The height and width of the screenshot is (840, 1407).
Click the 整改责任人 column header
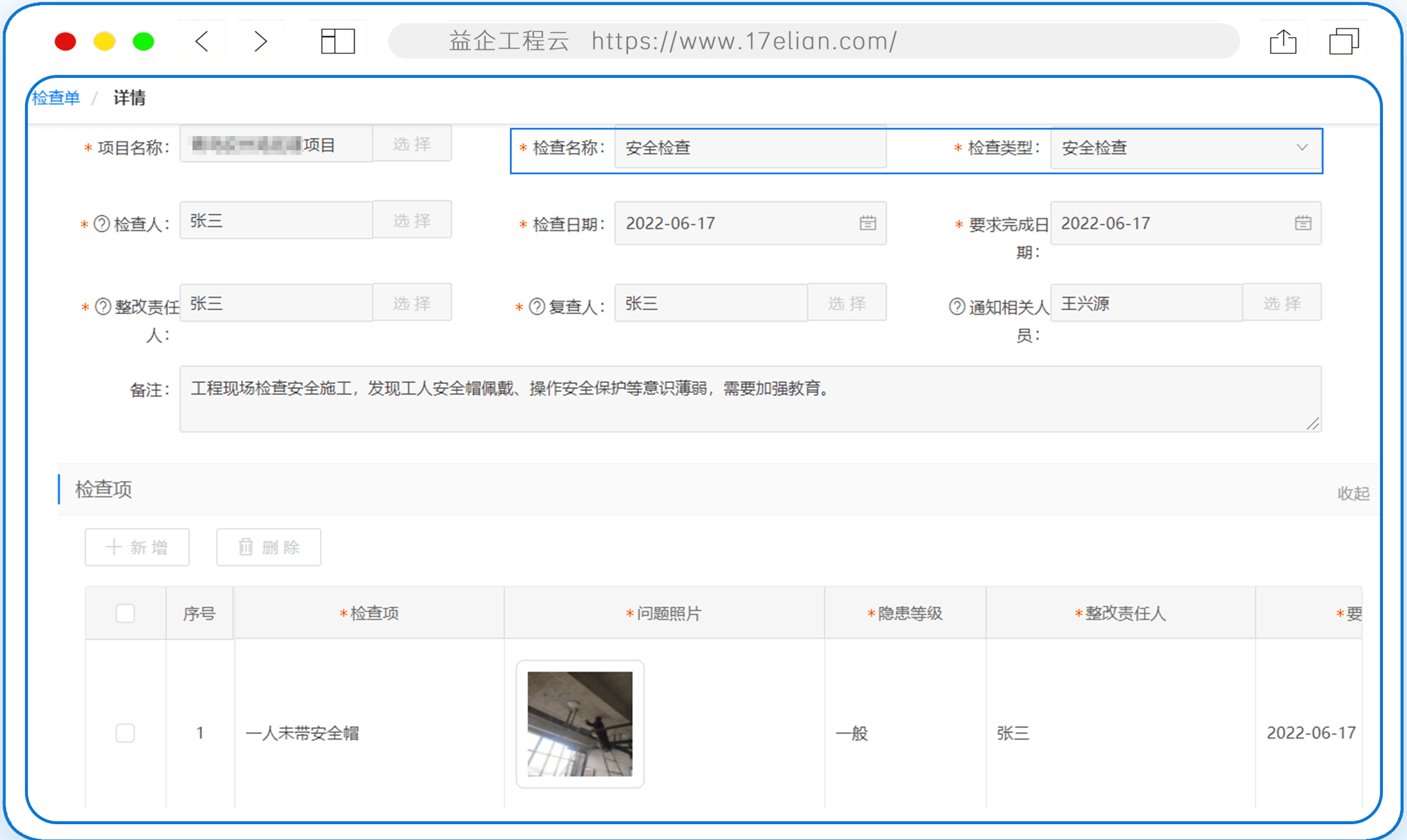coord(1121,614)
